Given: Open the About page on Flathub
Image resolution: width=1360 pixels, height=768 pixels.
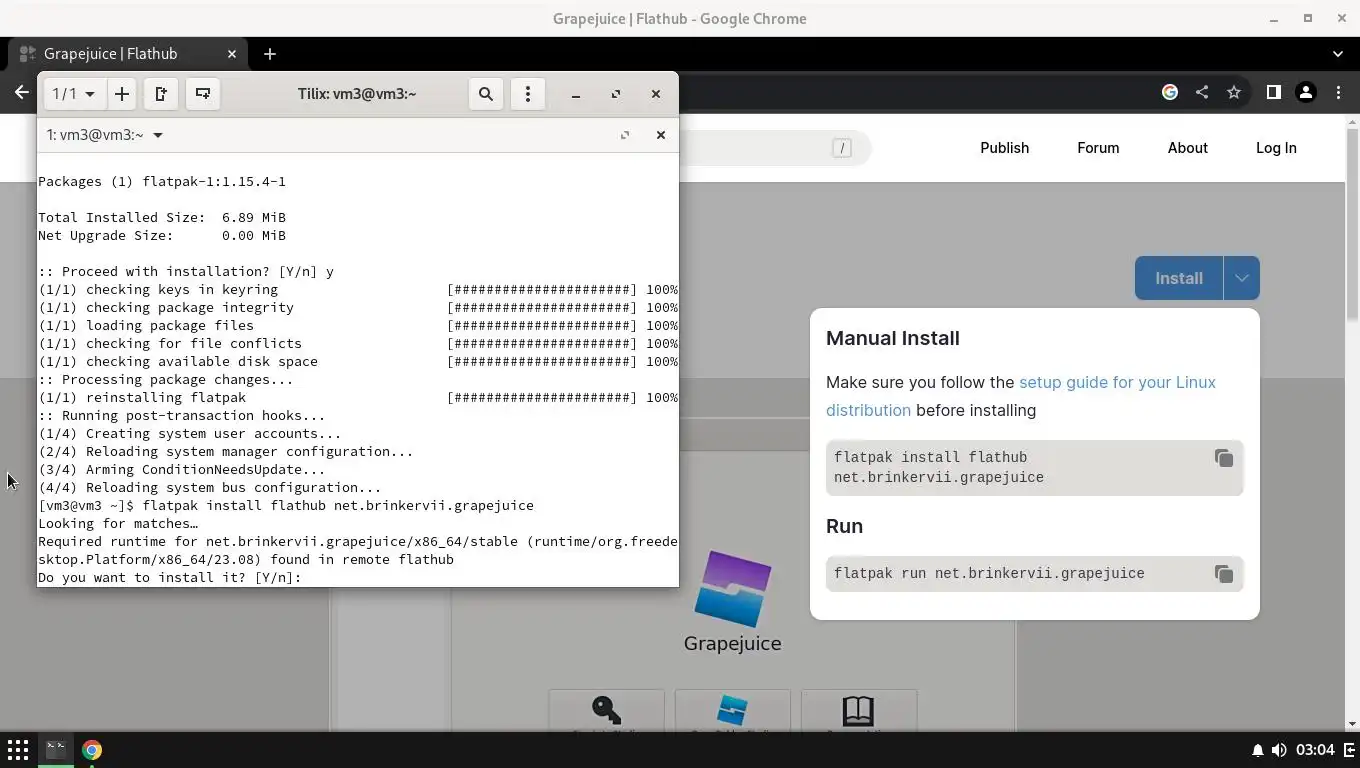Looking at the screenshot, I should click(x=1187, y=148).
